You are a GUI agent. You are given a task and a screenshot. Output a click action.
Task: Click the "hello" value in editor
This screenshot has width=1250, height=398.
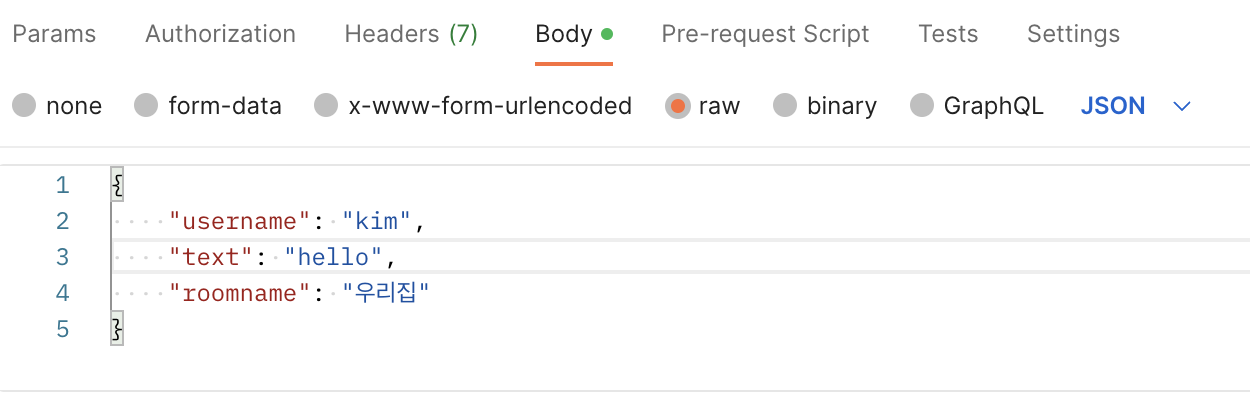[x=334, y=257]
